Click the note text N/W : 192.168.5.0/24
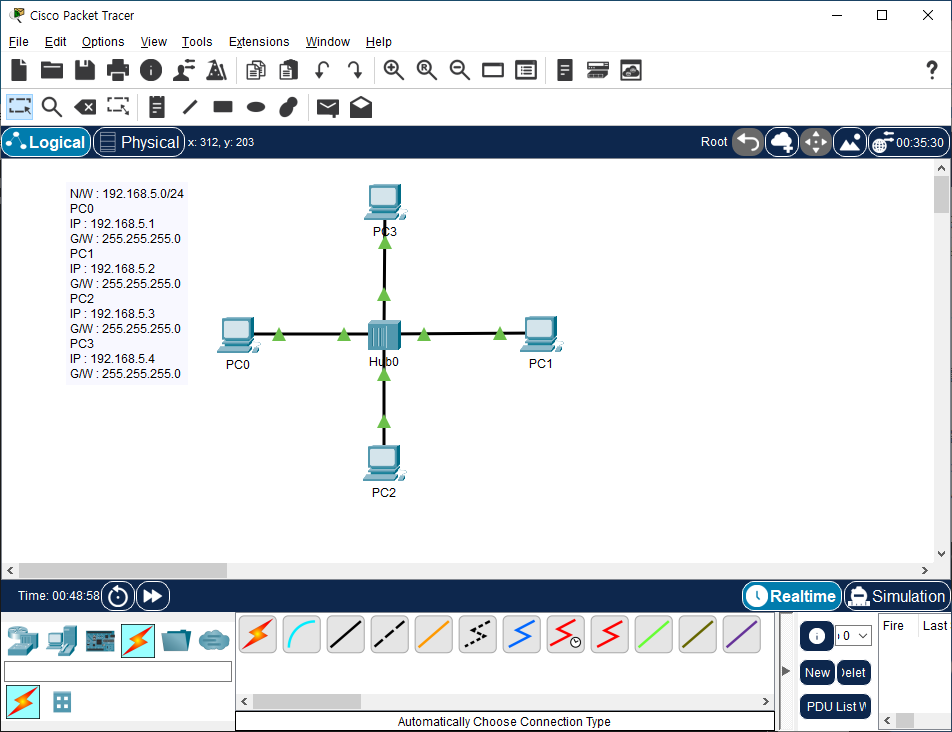This screenshot has height=732, width=952. pos(126,194)
